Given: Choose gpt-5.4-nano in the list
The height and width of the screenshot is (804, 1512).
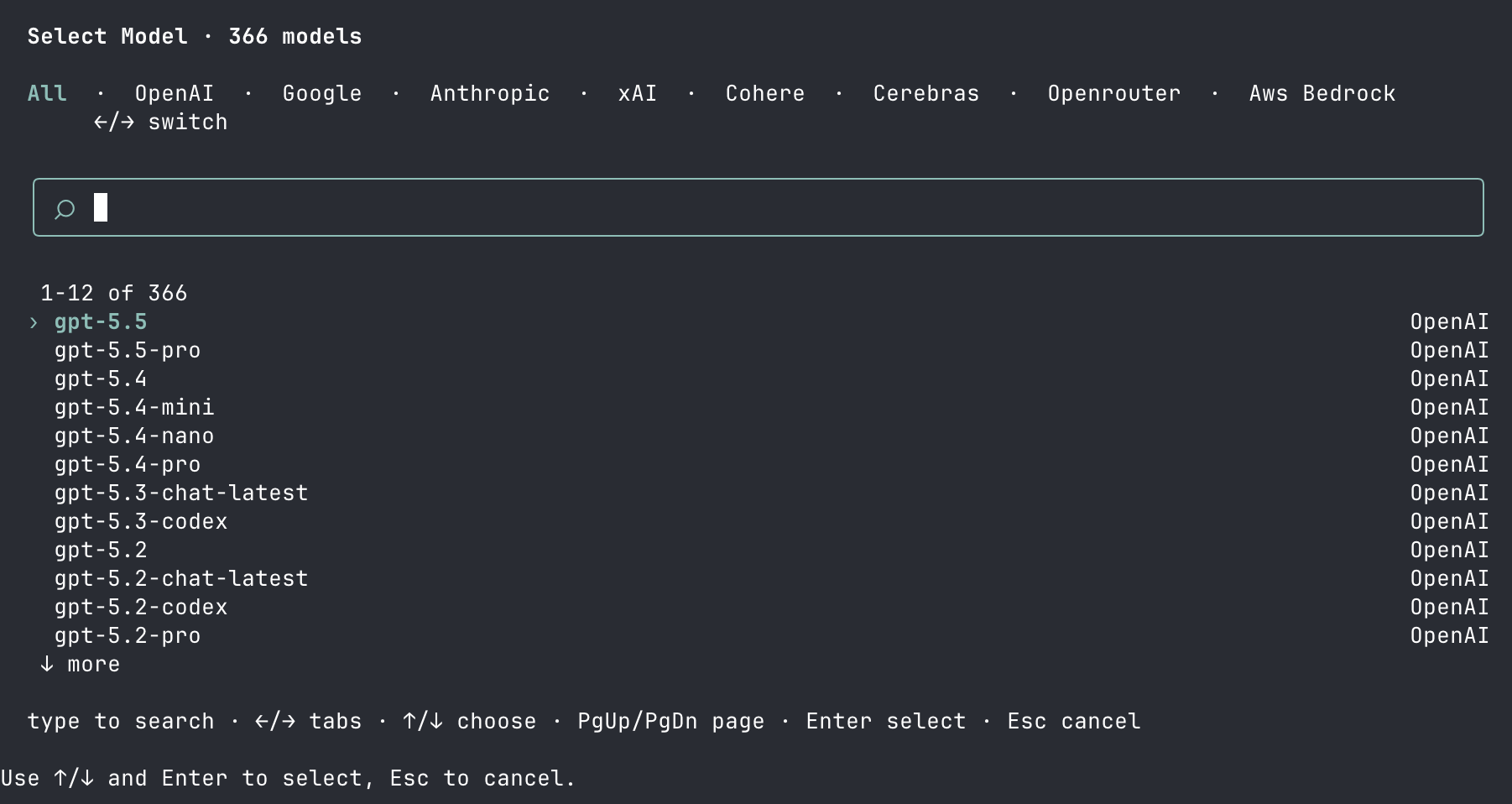Looking at the screenshot, I should 759,436.
